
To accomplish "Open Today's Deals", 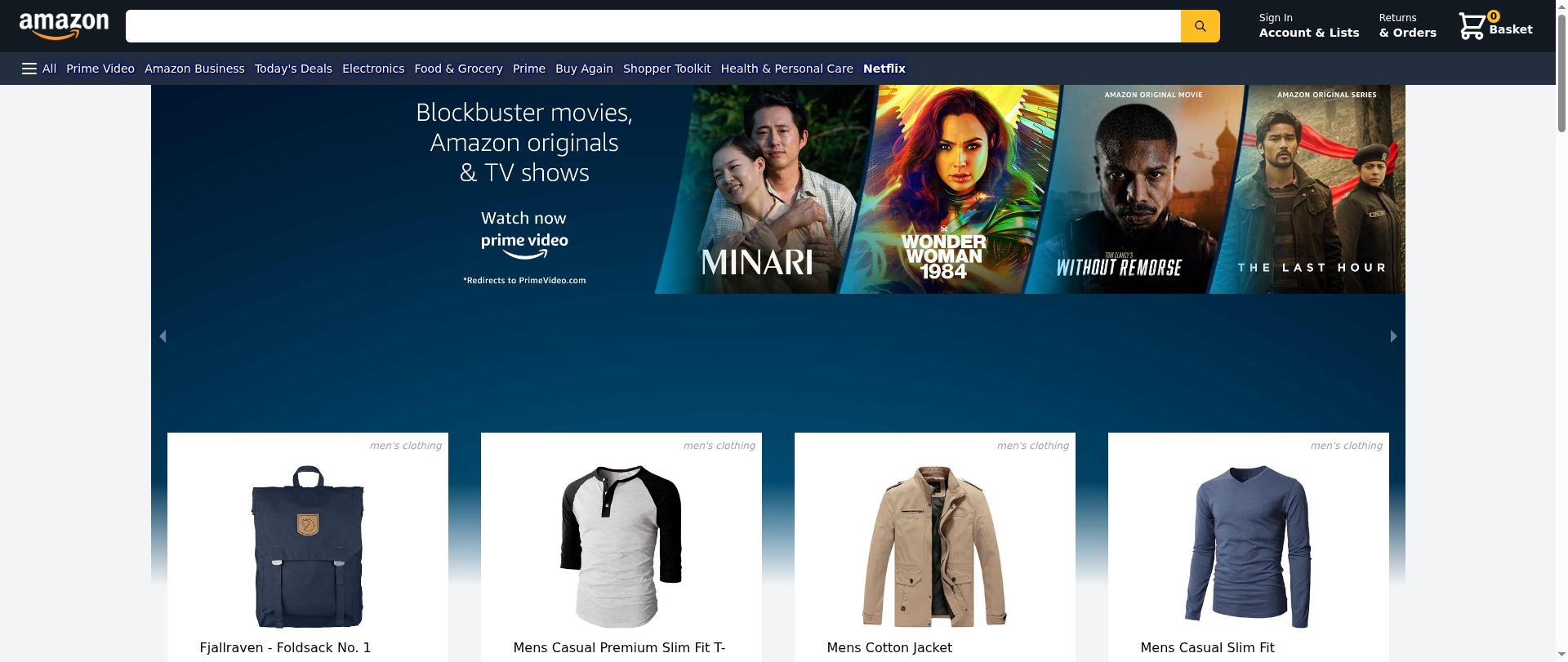I will click(293, 69).
